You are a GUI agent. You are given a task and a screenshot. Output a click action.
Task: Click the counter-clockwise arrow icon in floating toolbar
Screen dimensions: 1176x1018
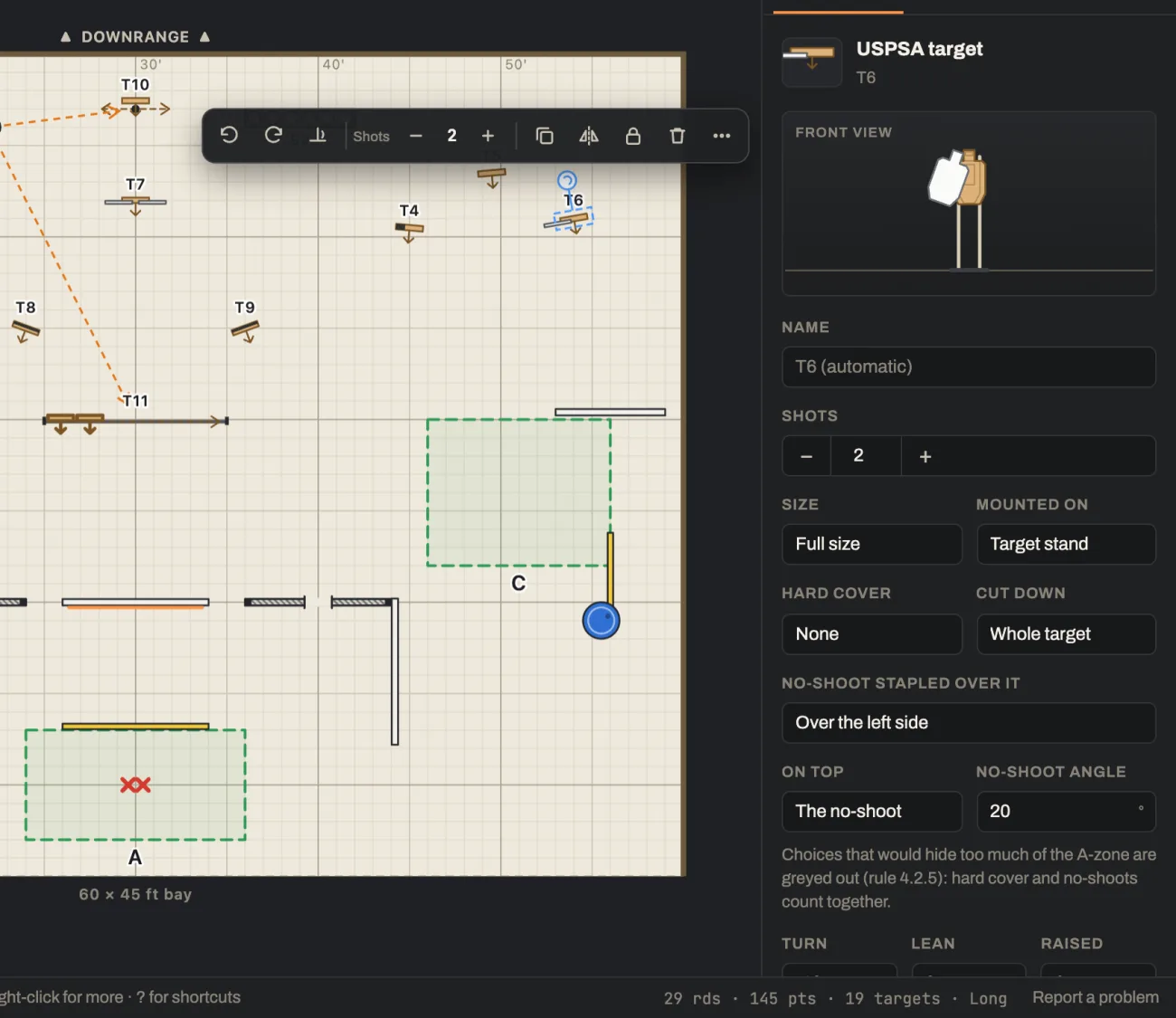(229, 136)
